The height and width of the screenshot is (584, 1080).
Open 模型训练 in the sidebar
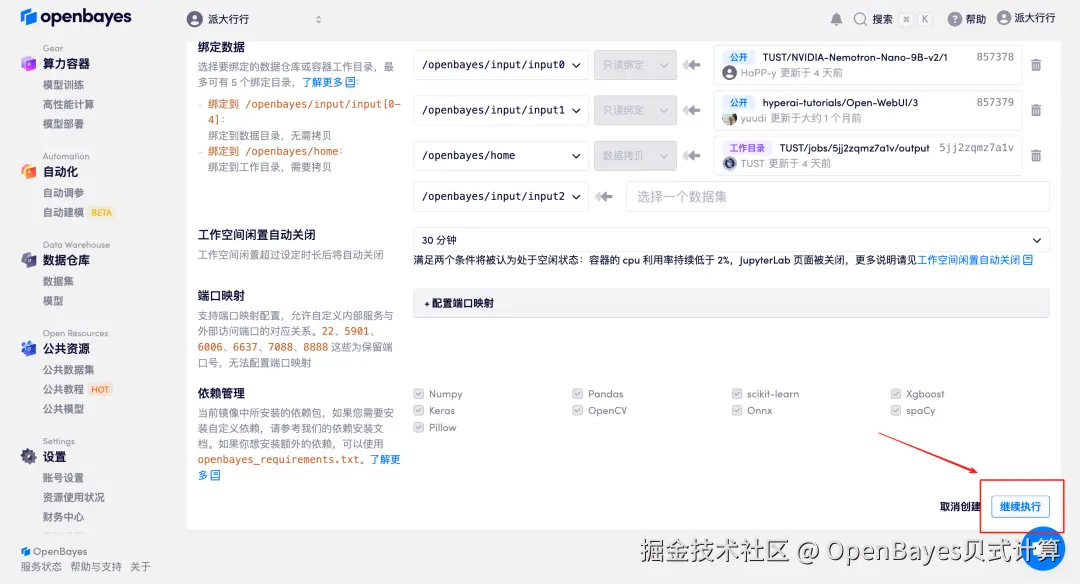pos(63,85)
